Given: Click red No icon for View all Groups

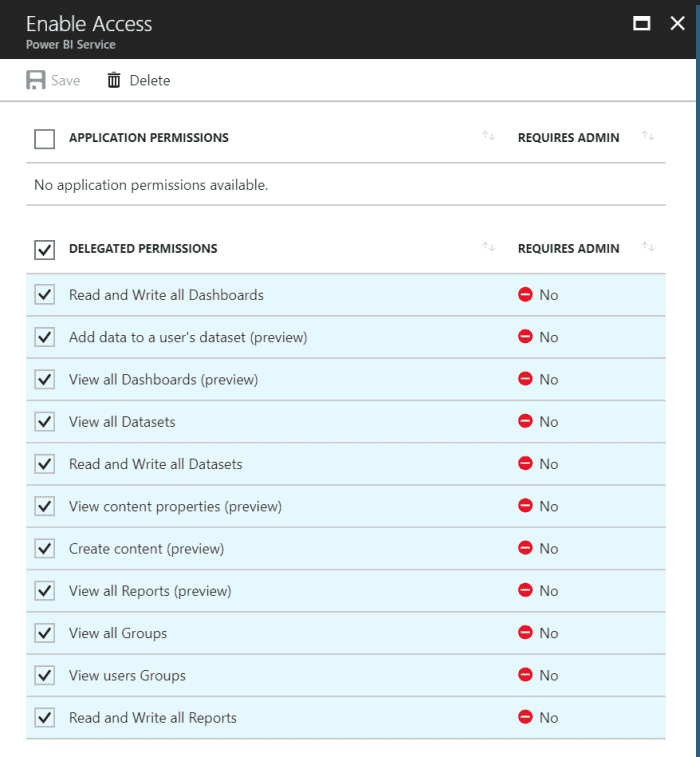Looking at the screenshot, I should [x=525, y=633].
